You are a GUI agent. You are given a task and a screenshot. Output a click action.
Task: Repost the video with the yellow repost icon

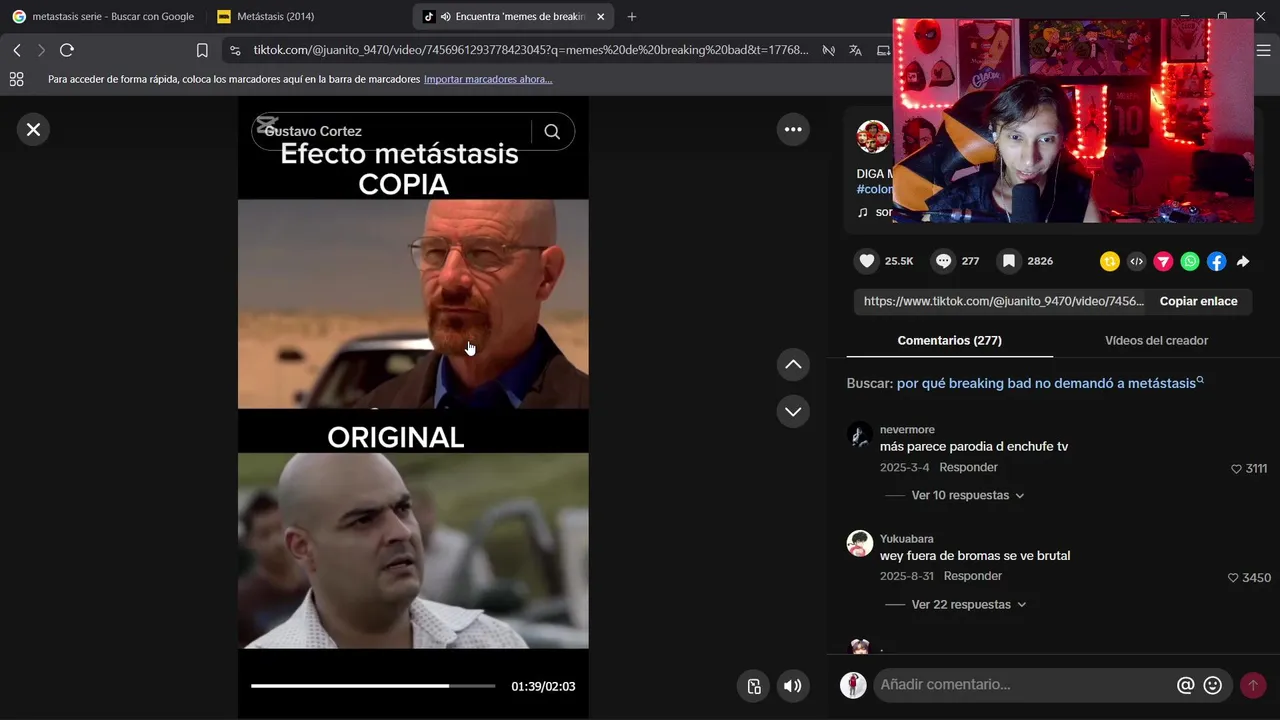click(1110, 261)
